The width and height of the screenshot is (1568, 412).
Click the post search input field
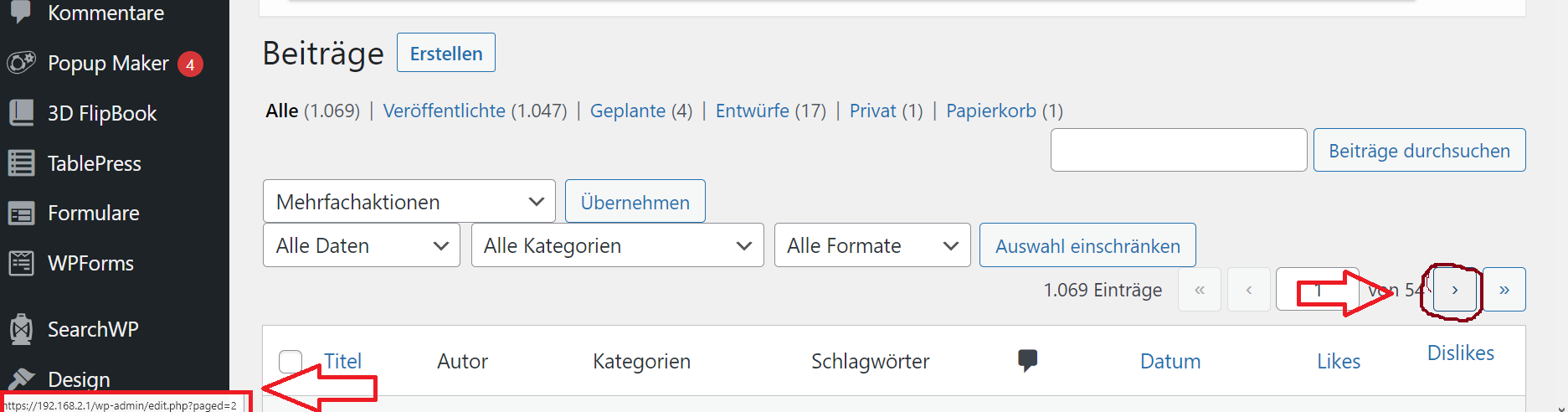coord(1179,150)
